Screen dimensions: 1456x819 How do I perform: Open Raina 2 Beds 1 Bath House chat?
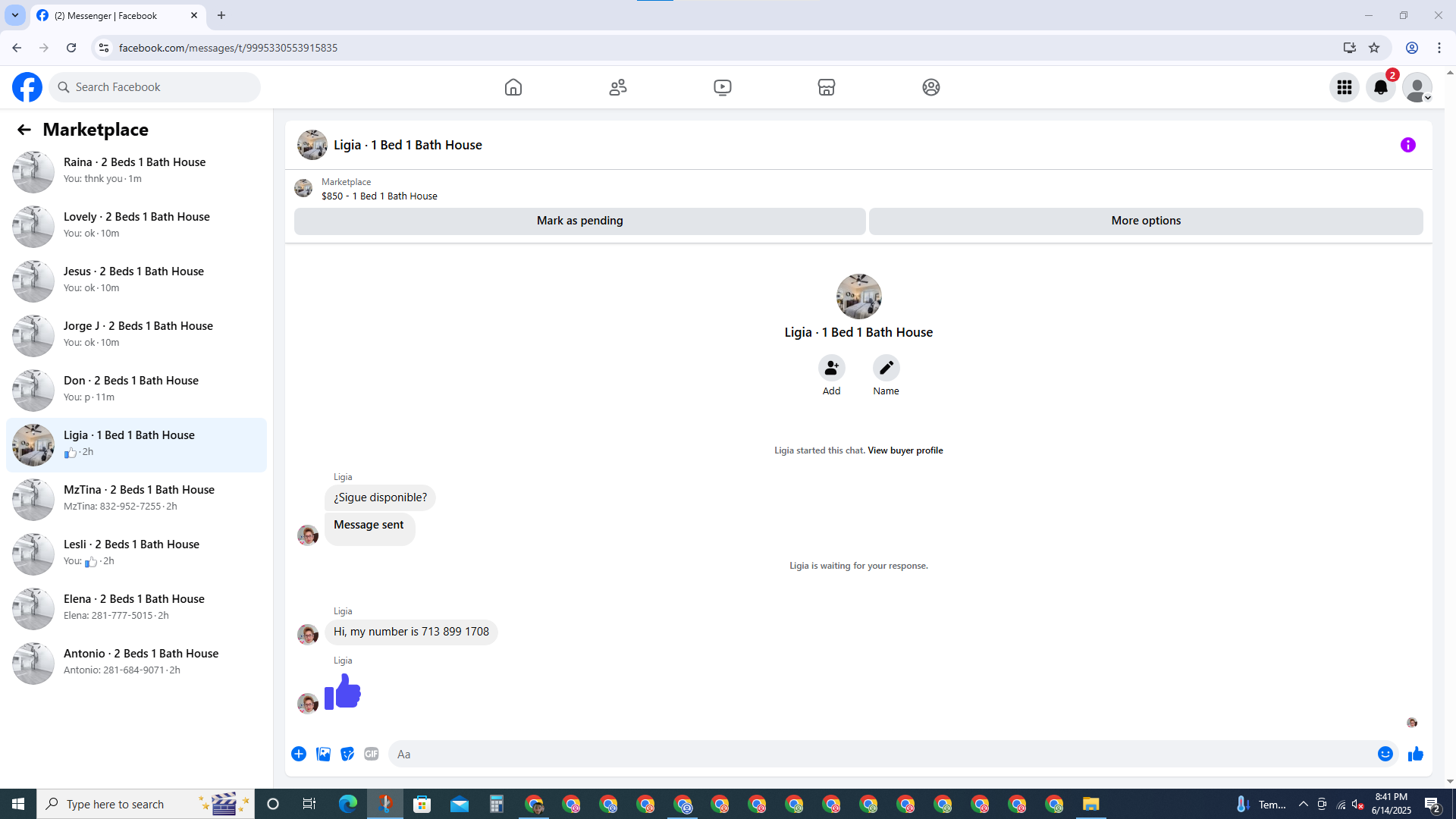pos(136,171)
